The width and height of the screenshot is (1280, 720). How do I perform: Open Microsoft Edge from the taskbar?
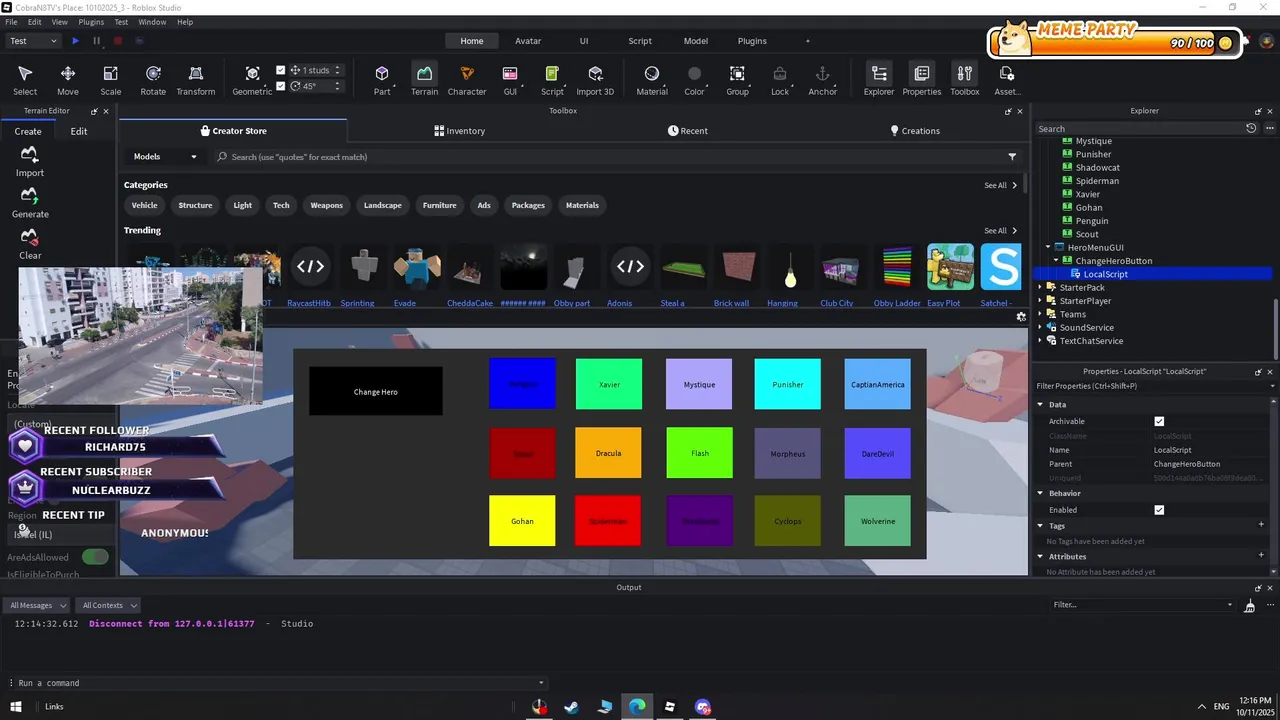tap(637, 706)
